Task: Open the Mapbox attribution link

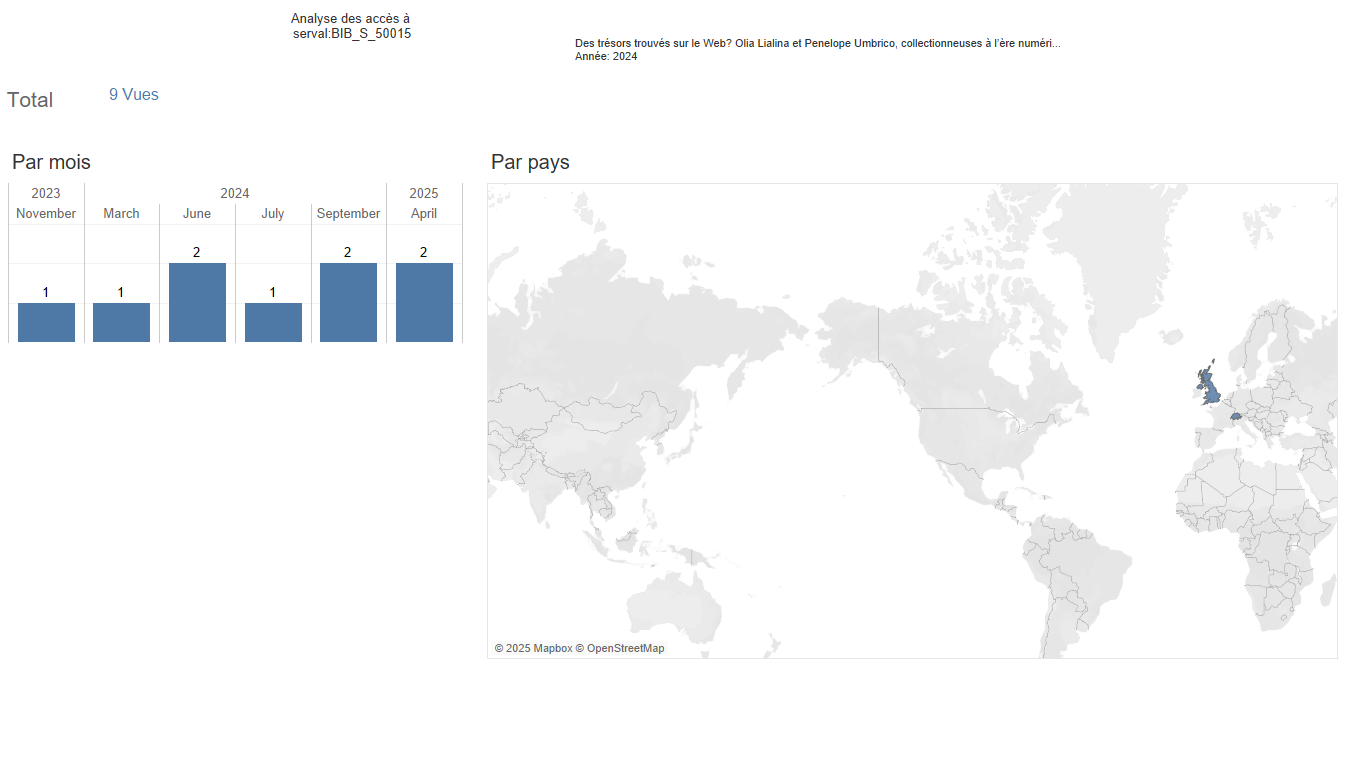Action: (533, 648)
